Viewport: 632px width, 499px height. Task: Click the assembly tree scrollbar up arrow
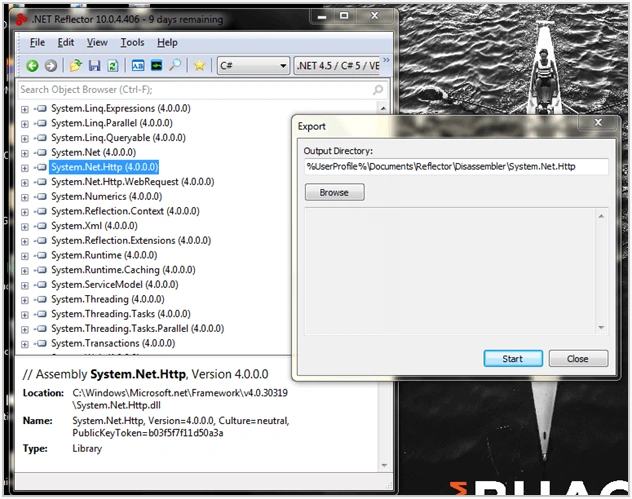[383, 108]
